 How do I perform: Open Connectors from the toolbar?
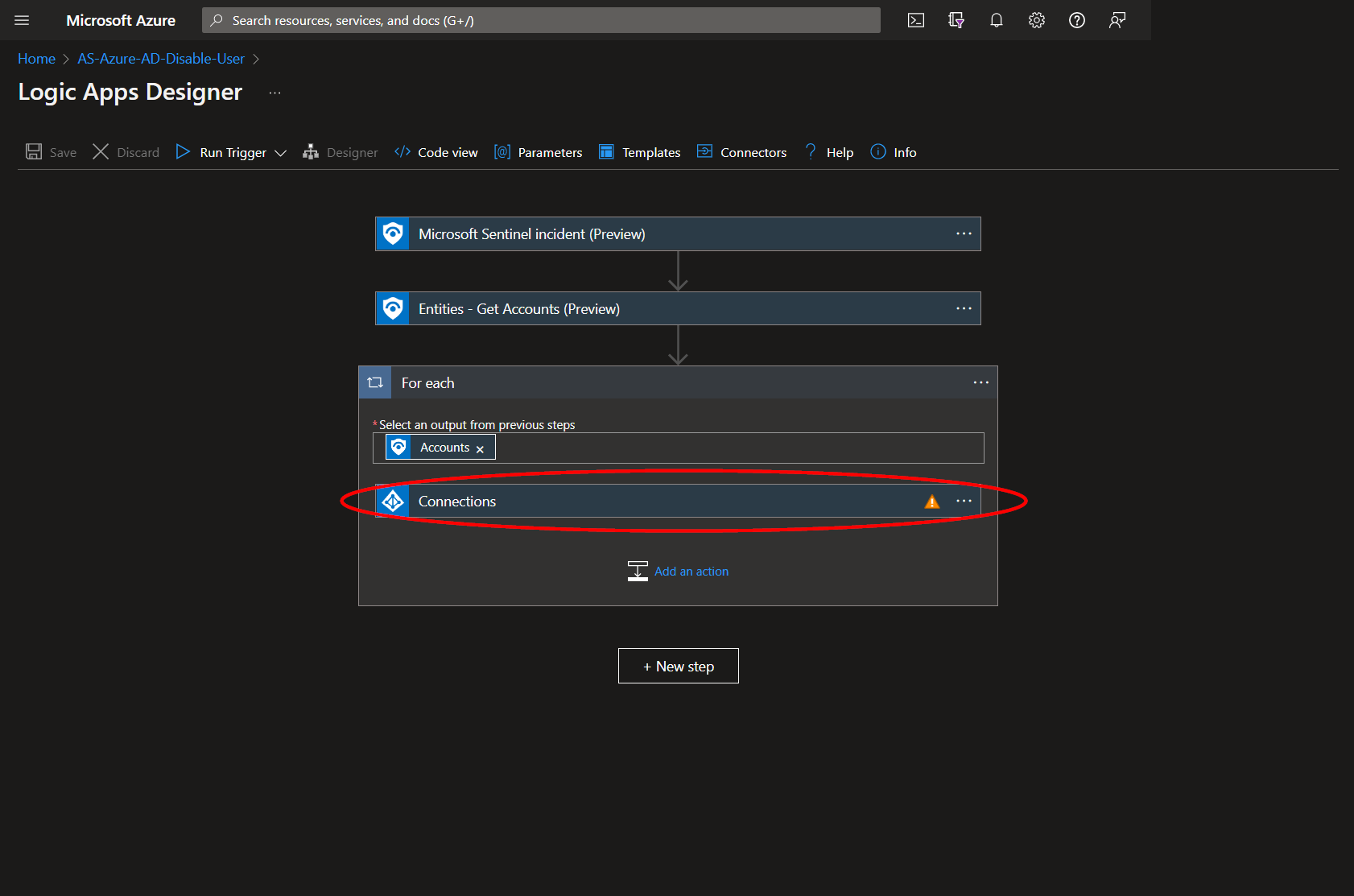[x=741, y=152]
